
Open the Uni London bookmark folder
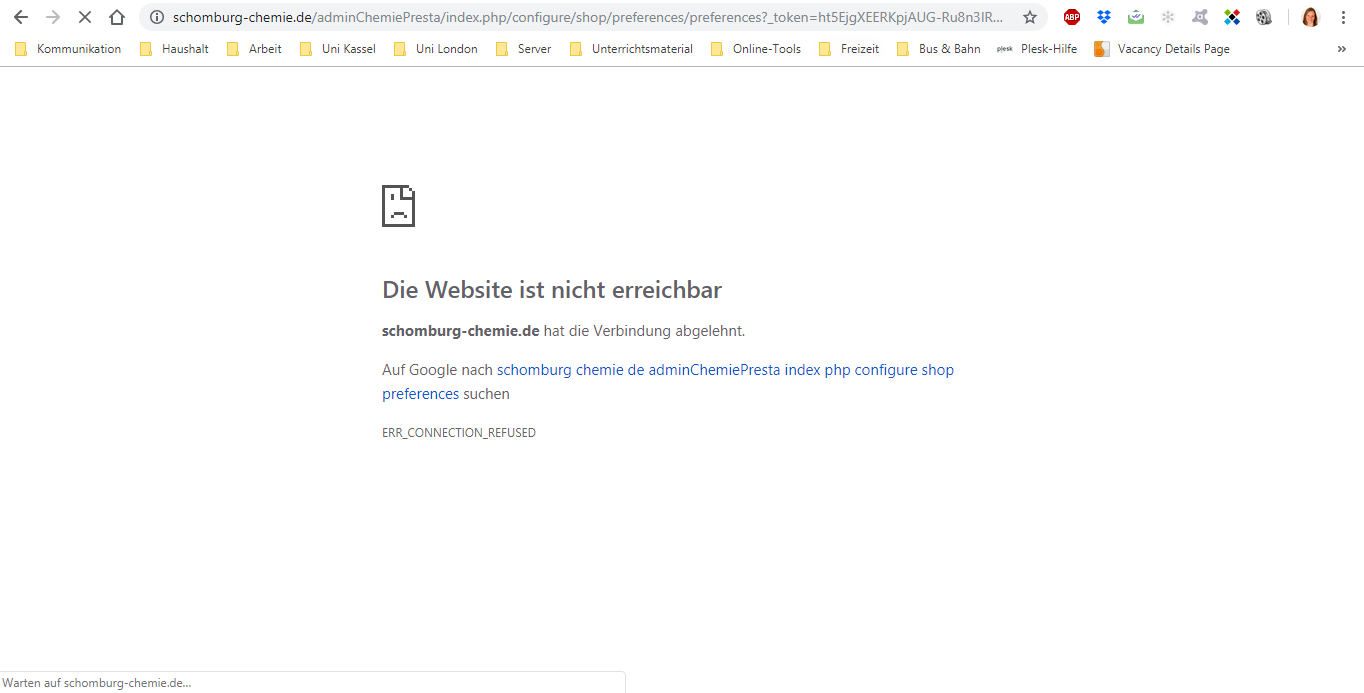tap(435, 49)
